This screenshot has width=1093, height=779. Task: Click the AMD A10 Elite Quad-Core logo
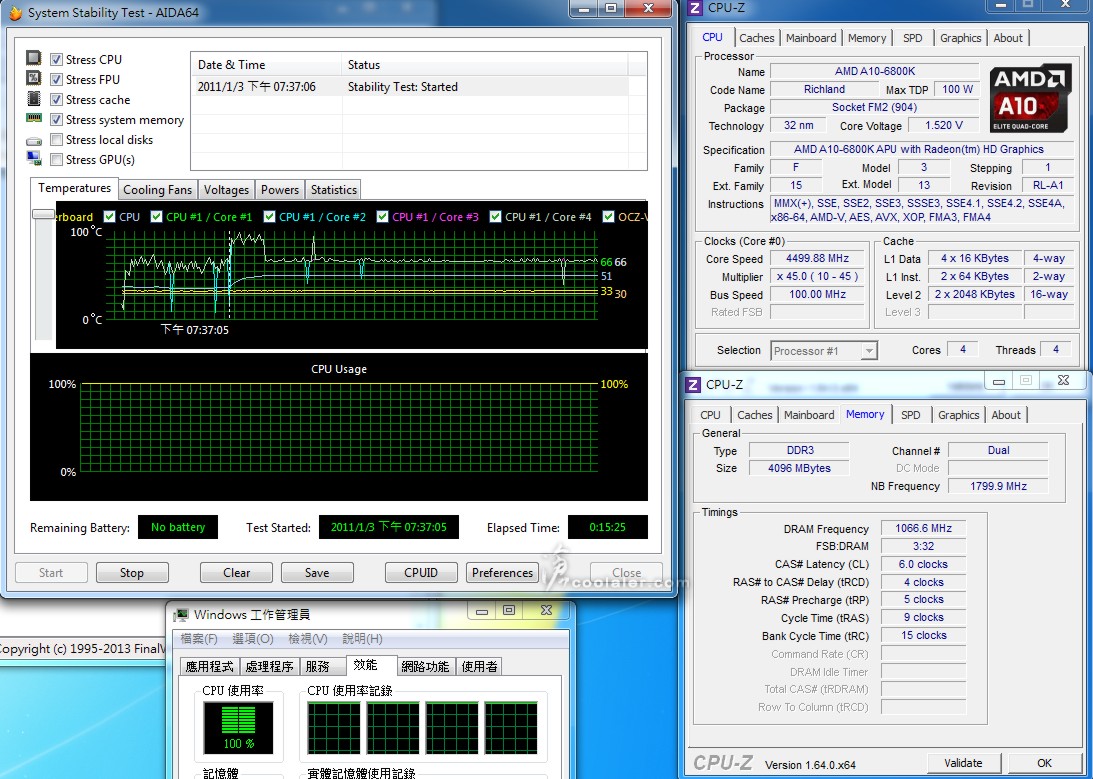[x=1030, y=98]
